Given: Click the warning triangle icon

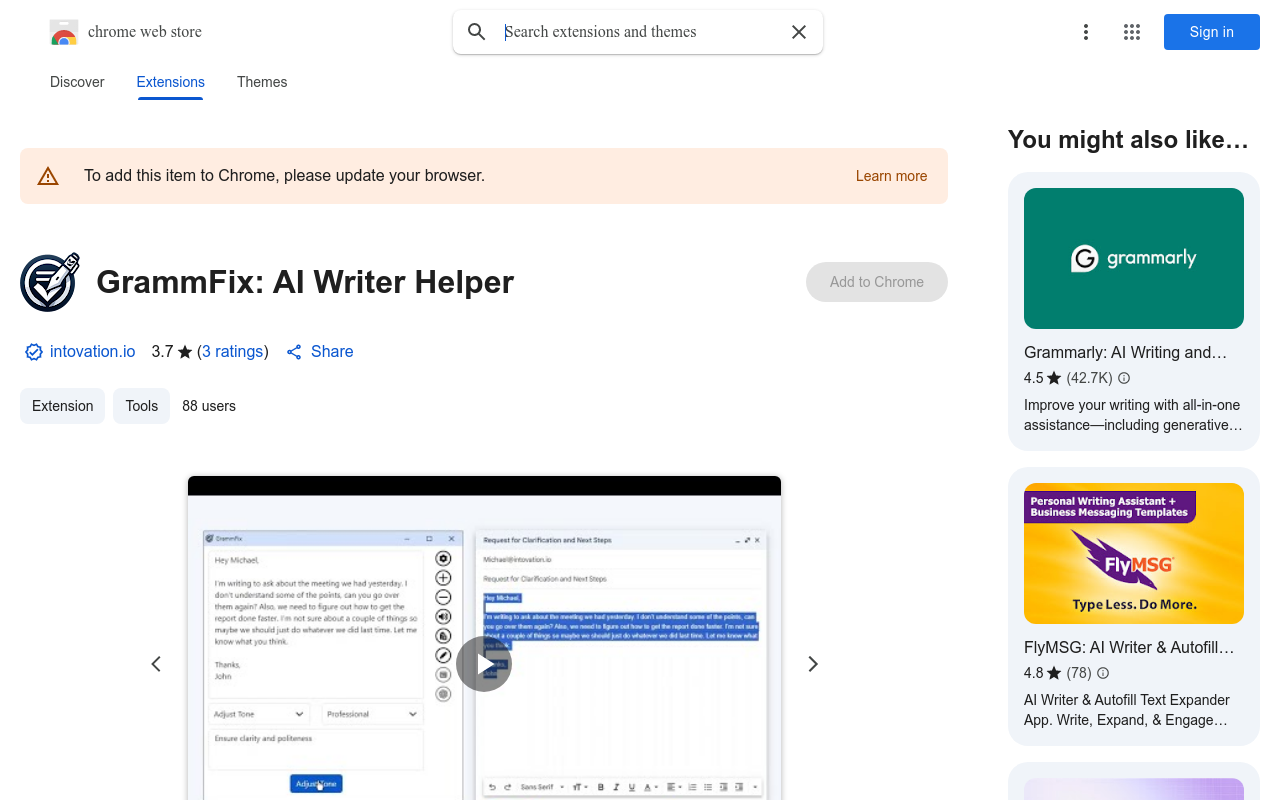Looking at the screenshot, I should (48, 176).
